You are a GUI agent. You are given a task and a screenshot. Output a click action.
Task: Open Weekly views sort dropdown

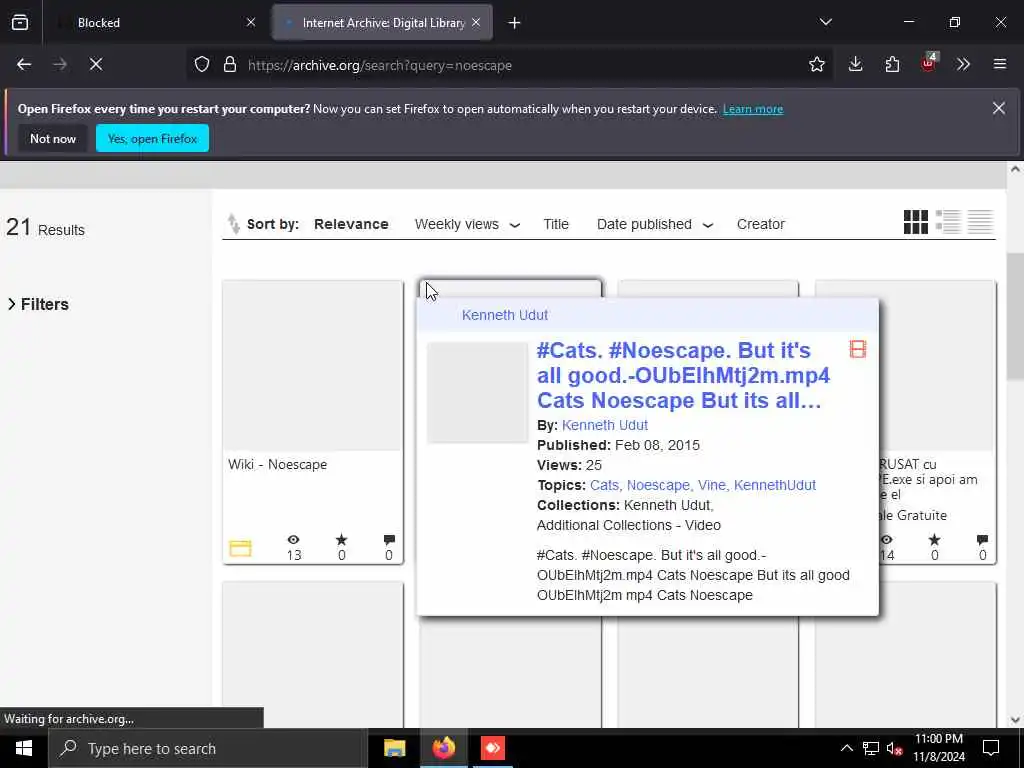(468, 224)
